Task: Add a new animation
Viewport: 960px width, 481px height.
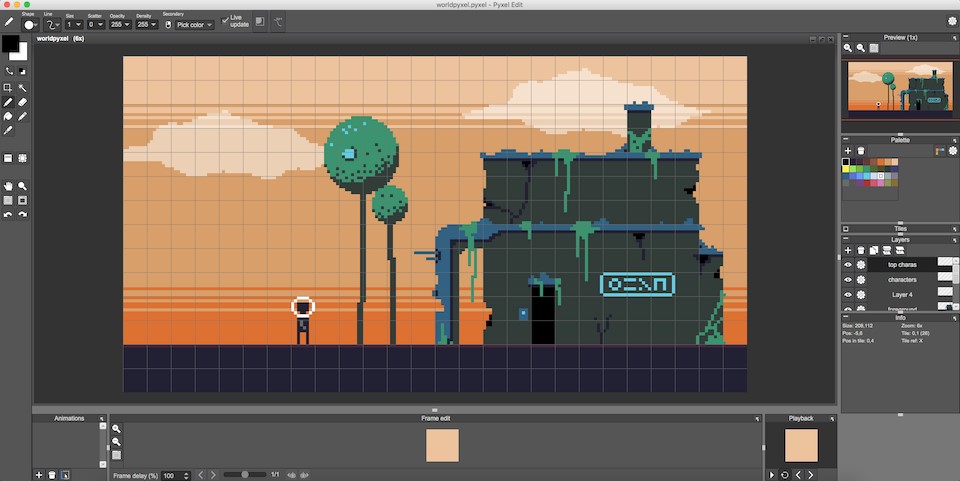Action: 39,475
